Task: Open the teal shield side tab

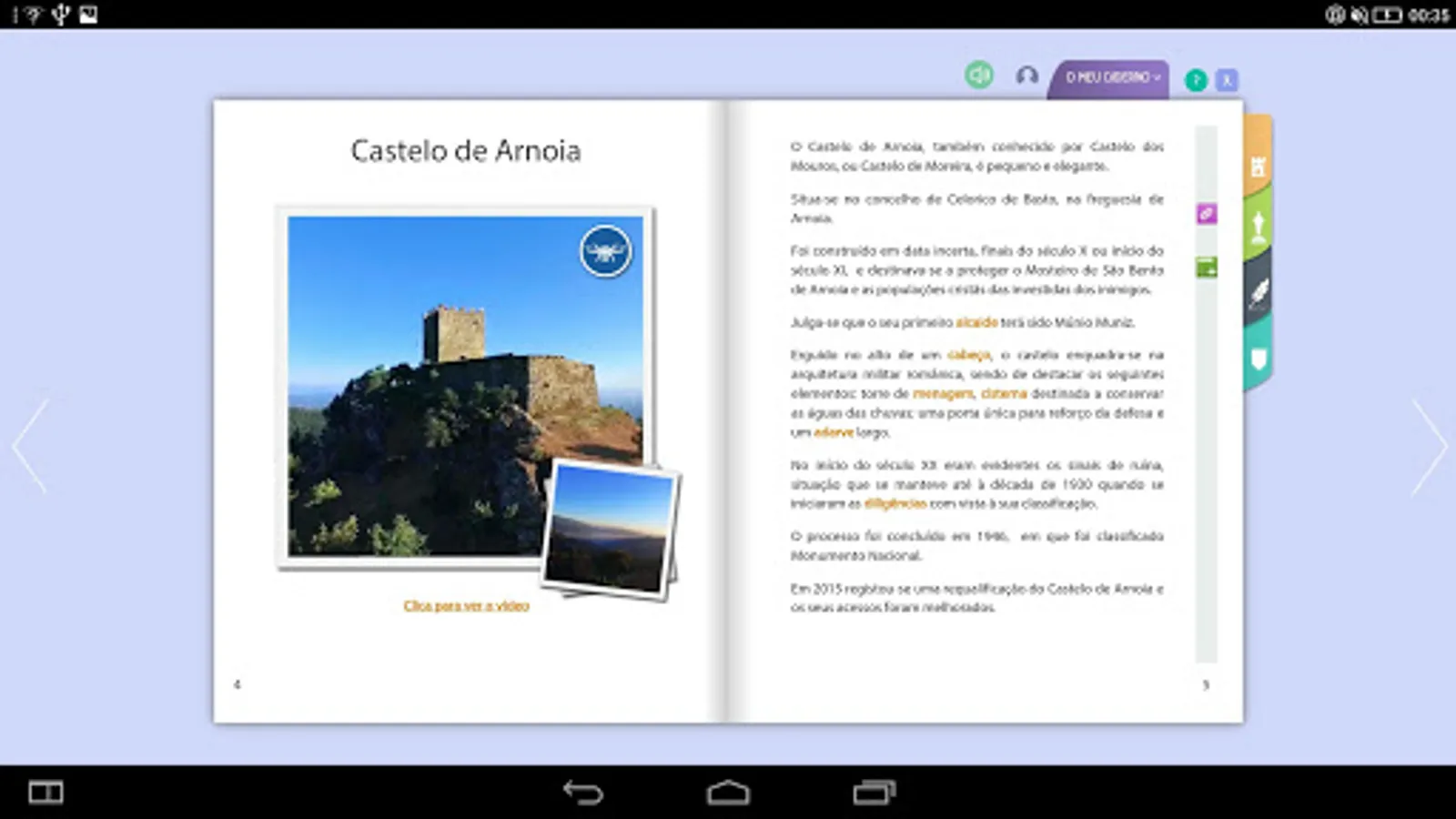Action: point(1258,358)
